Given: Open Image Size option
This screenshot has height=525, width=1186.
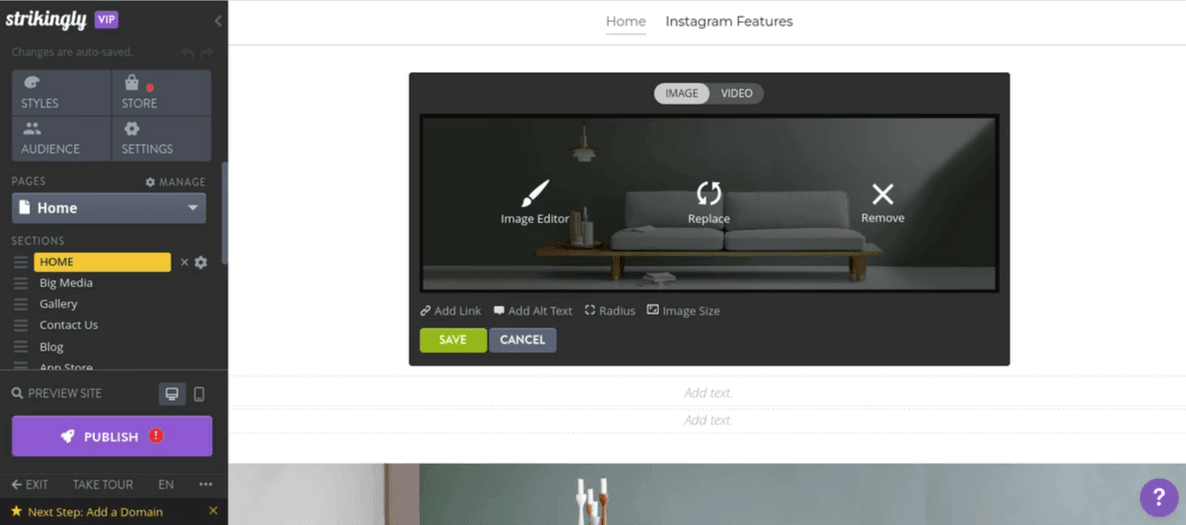Looking at the screenshot, I should (683, 311).
